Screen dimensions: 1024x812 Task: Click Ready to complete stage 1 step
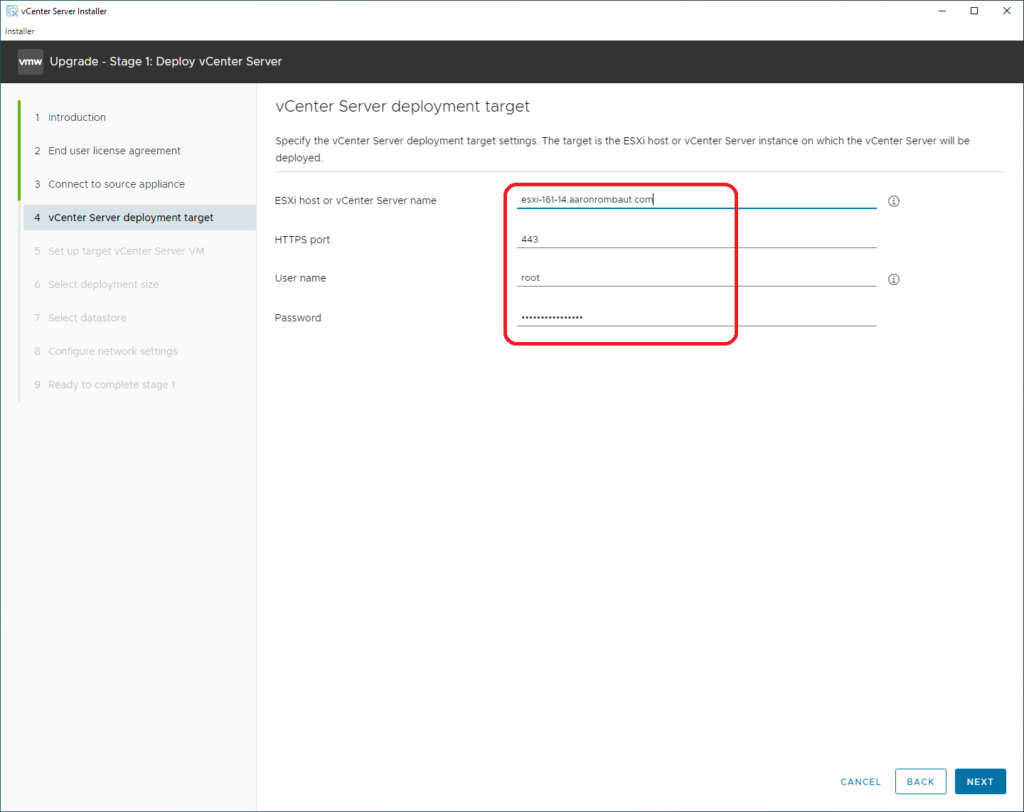111,385
